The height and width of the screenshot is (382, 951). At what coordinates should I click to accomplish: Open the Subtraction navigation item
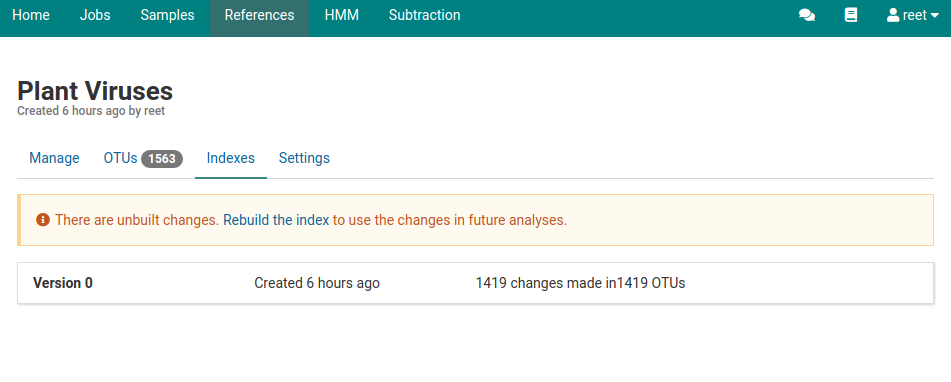[x=425, y=15]
